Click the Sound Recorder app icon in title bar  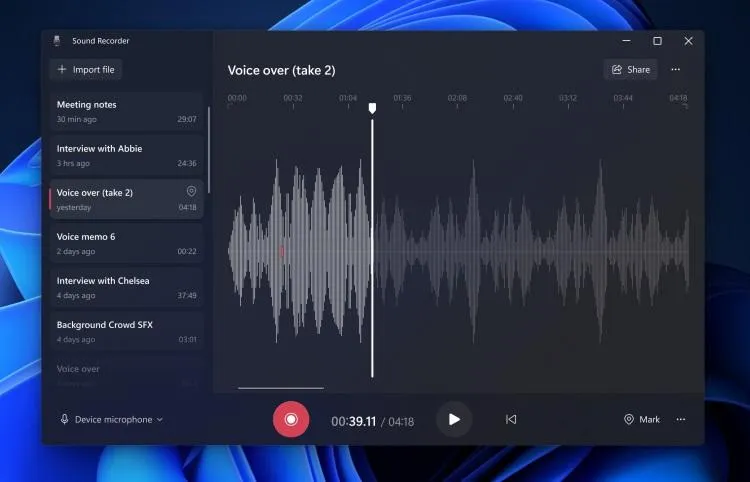[x=57, y=41]
